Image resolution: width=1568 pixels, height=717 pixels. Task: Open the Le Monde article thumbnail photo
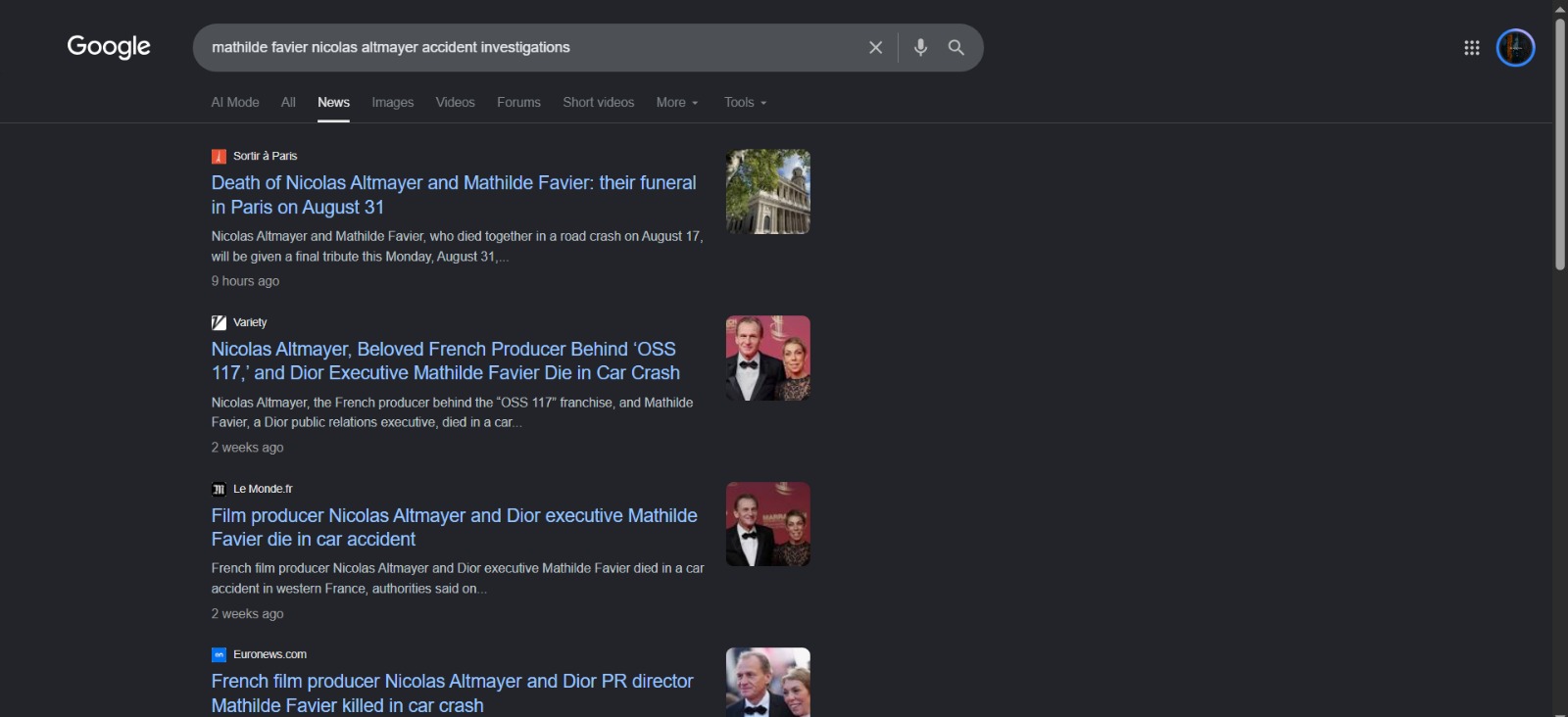click(x=768, y=524)
